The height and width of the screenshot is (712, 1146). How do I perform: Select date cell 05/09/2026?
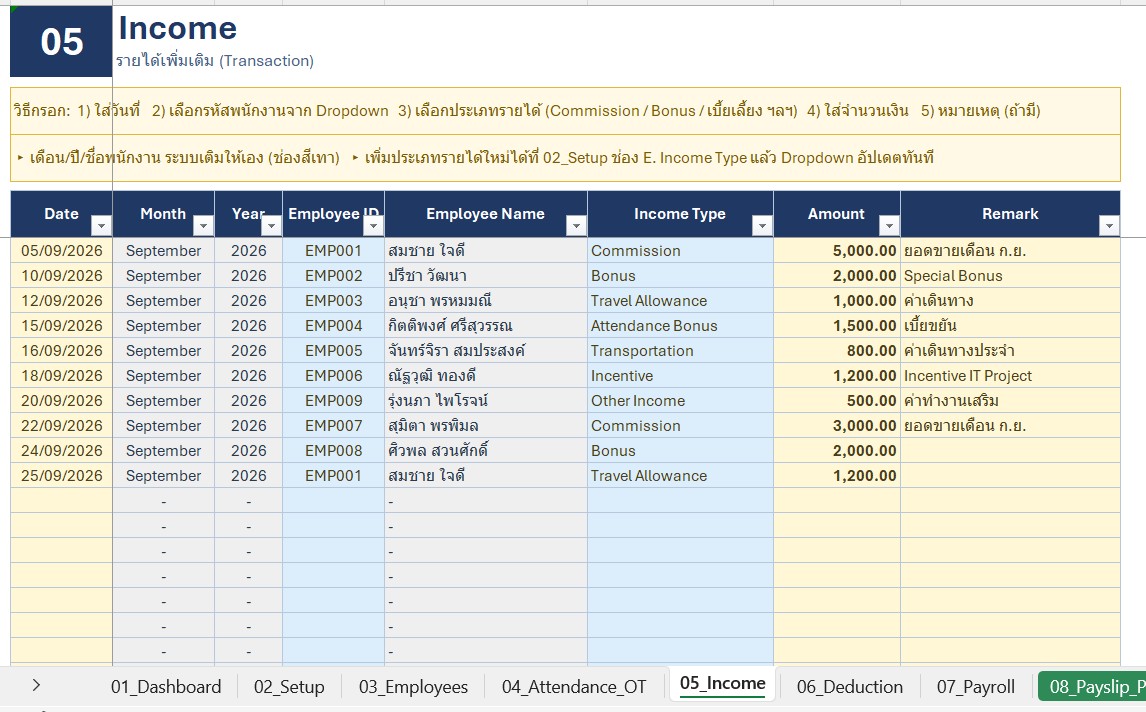(x=61, y=251)
